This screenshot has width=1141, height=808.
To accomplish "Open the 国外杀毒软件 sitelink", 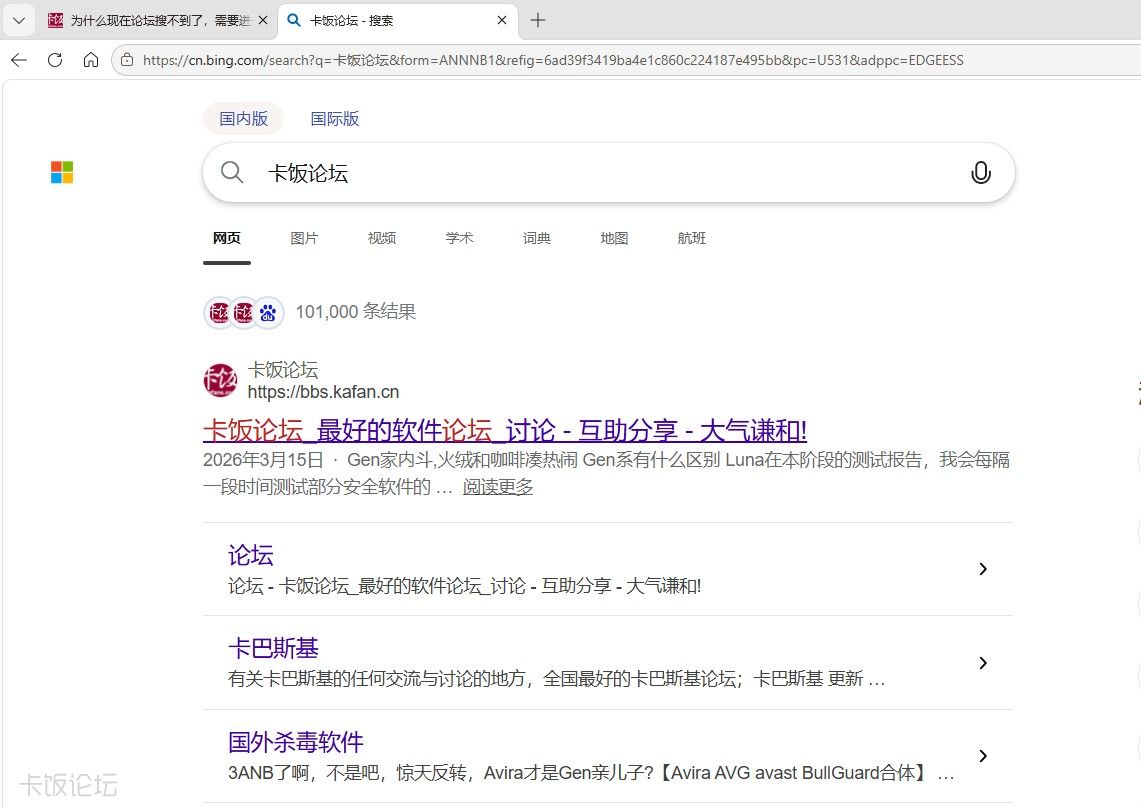I will pos(295,742).
